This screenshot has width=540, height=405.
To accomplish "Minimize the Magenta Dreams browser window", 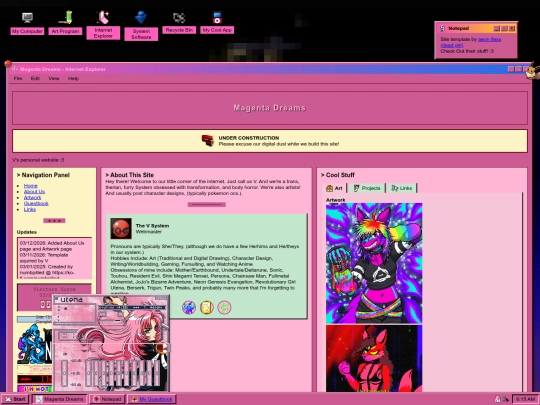I will [511, 69].
